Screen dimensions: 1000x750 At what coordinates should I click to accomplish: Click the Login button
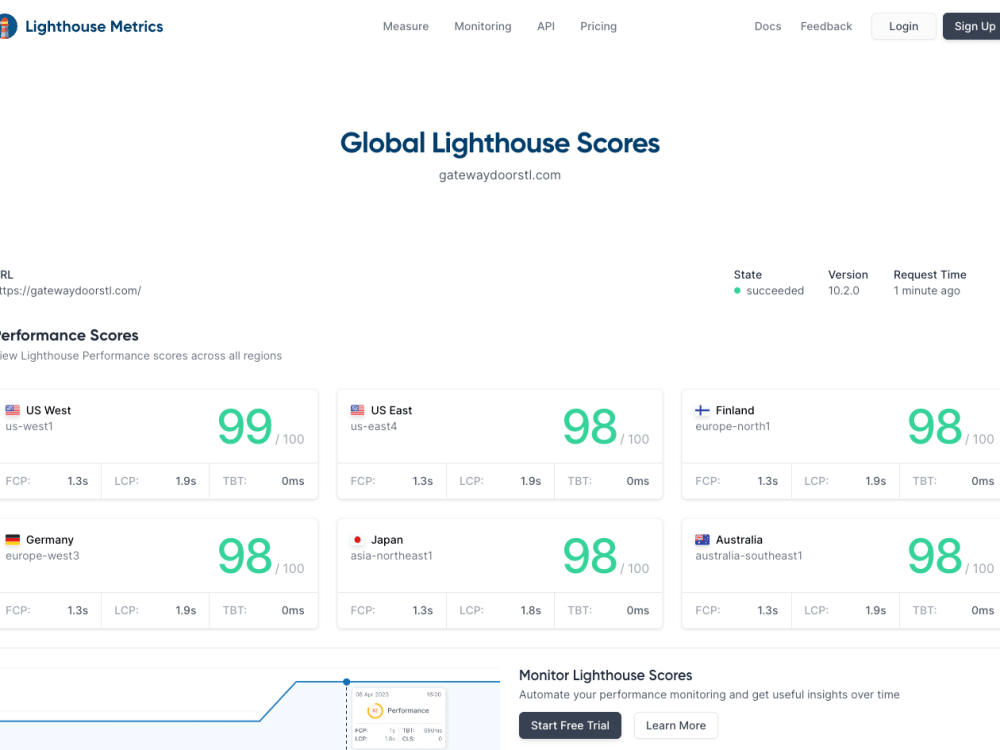pyautogui.click(x=904, y=26)
